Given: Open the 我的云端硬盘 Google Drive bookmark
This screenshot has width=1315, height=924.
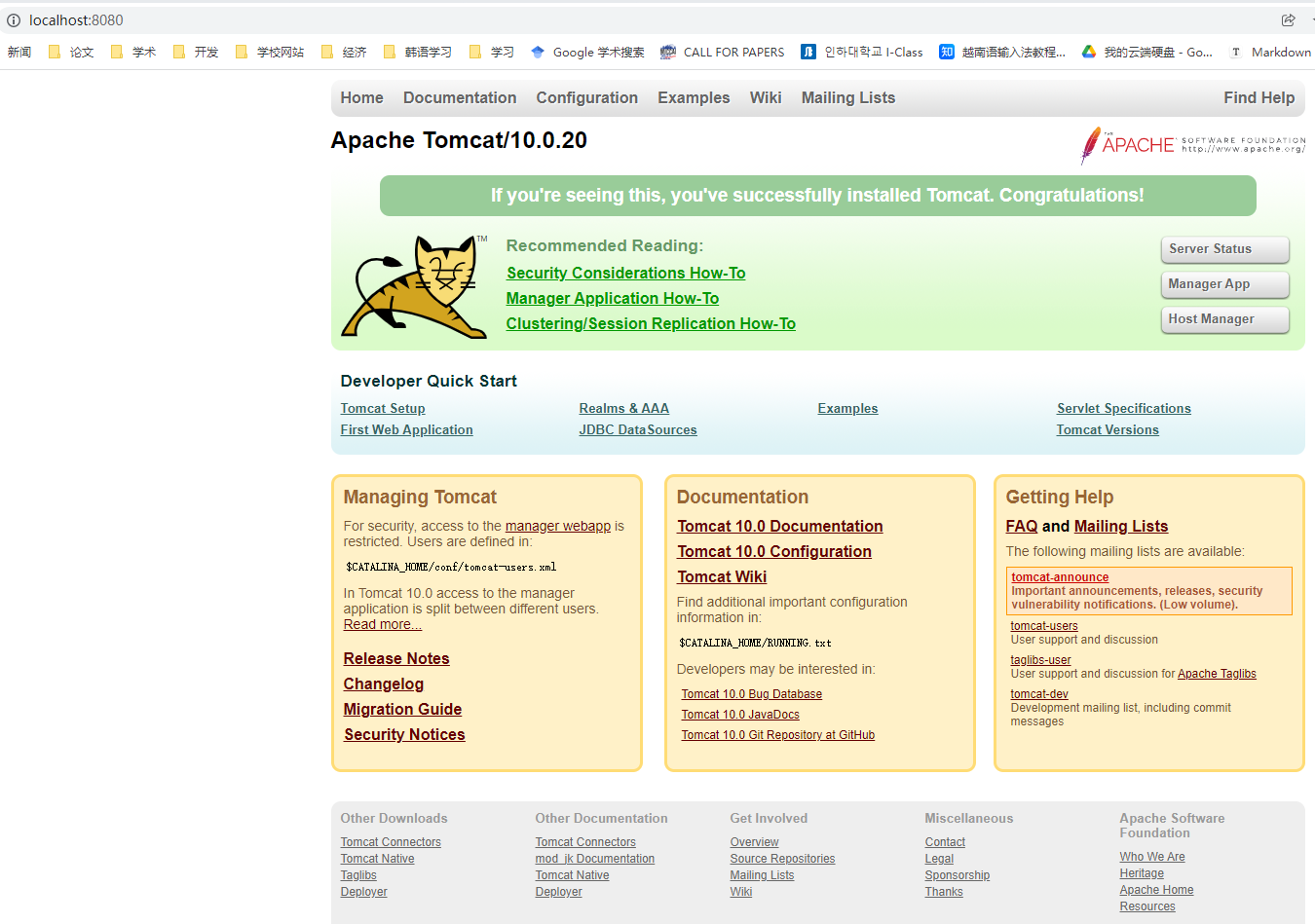Looking at the screenshot, I should pos(1147,53).
